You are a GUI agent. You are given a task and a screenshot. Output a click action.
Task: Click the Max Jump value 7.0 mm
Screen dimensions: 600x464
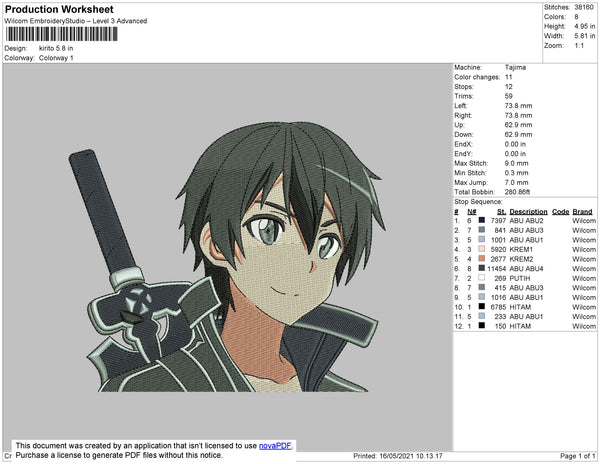pyautogui.click(x=517, y=182)
